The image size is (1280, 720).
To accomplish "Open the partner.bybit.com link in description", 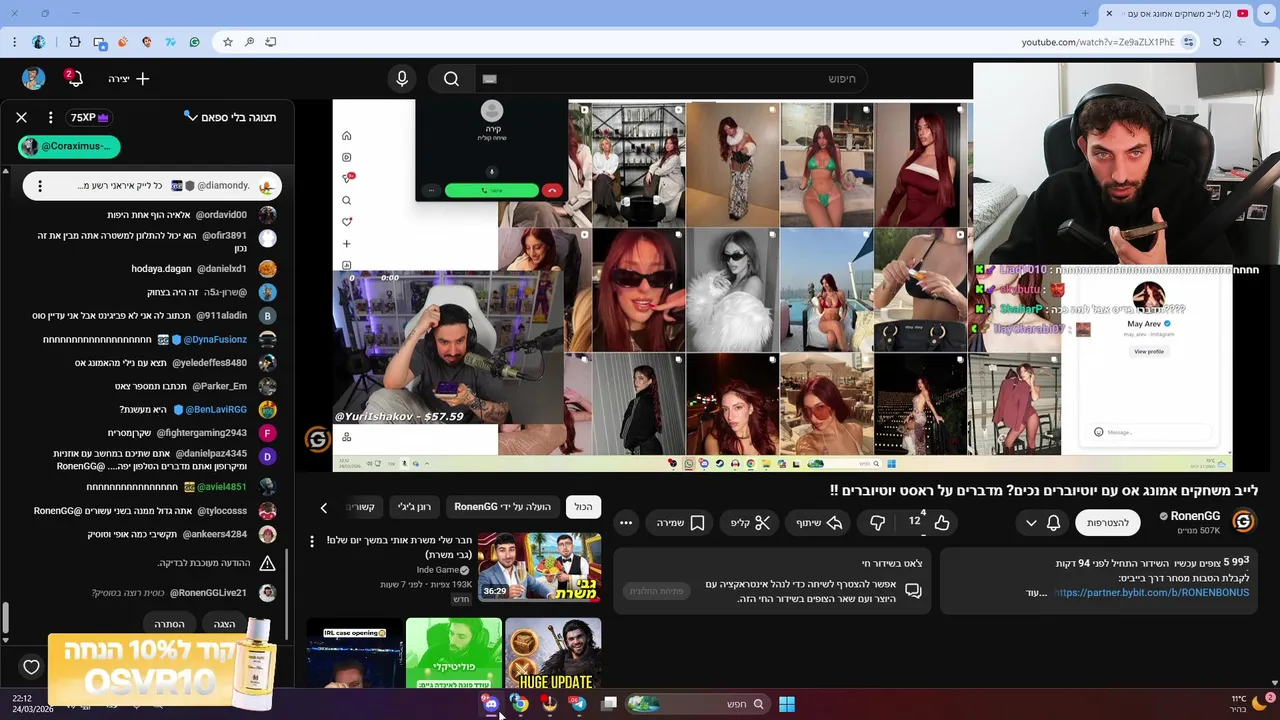I will (x=1151, y=592).
